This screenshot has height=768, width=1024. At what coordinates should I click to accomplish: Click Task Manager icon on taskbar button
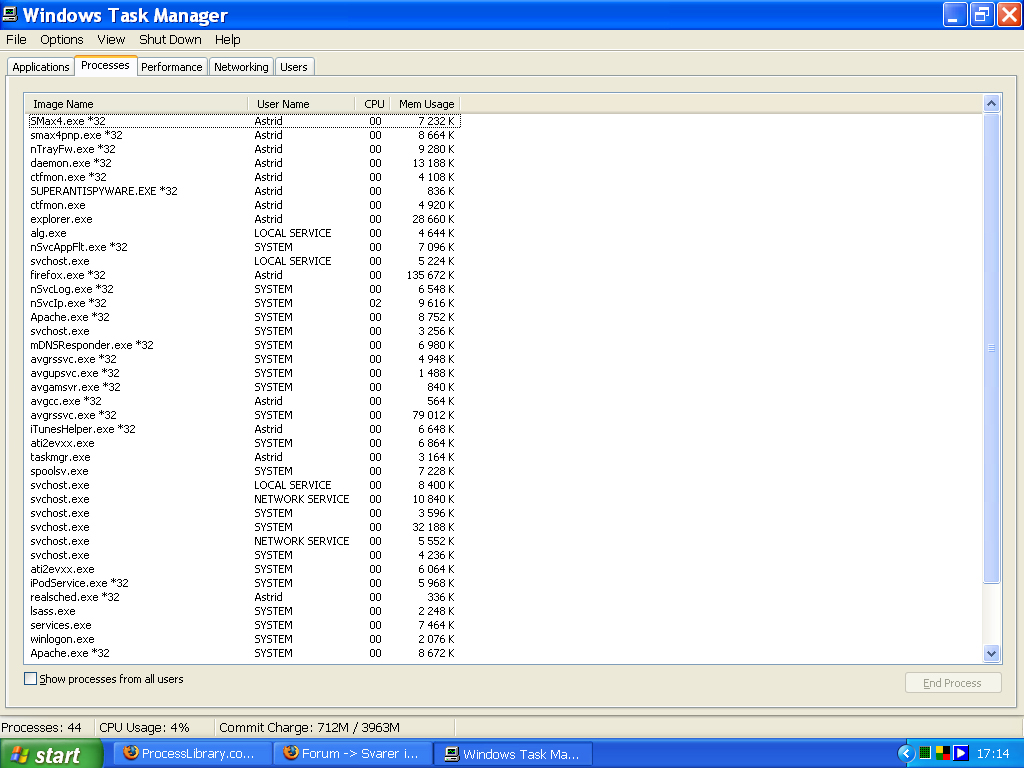[x=451, y=754]
